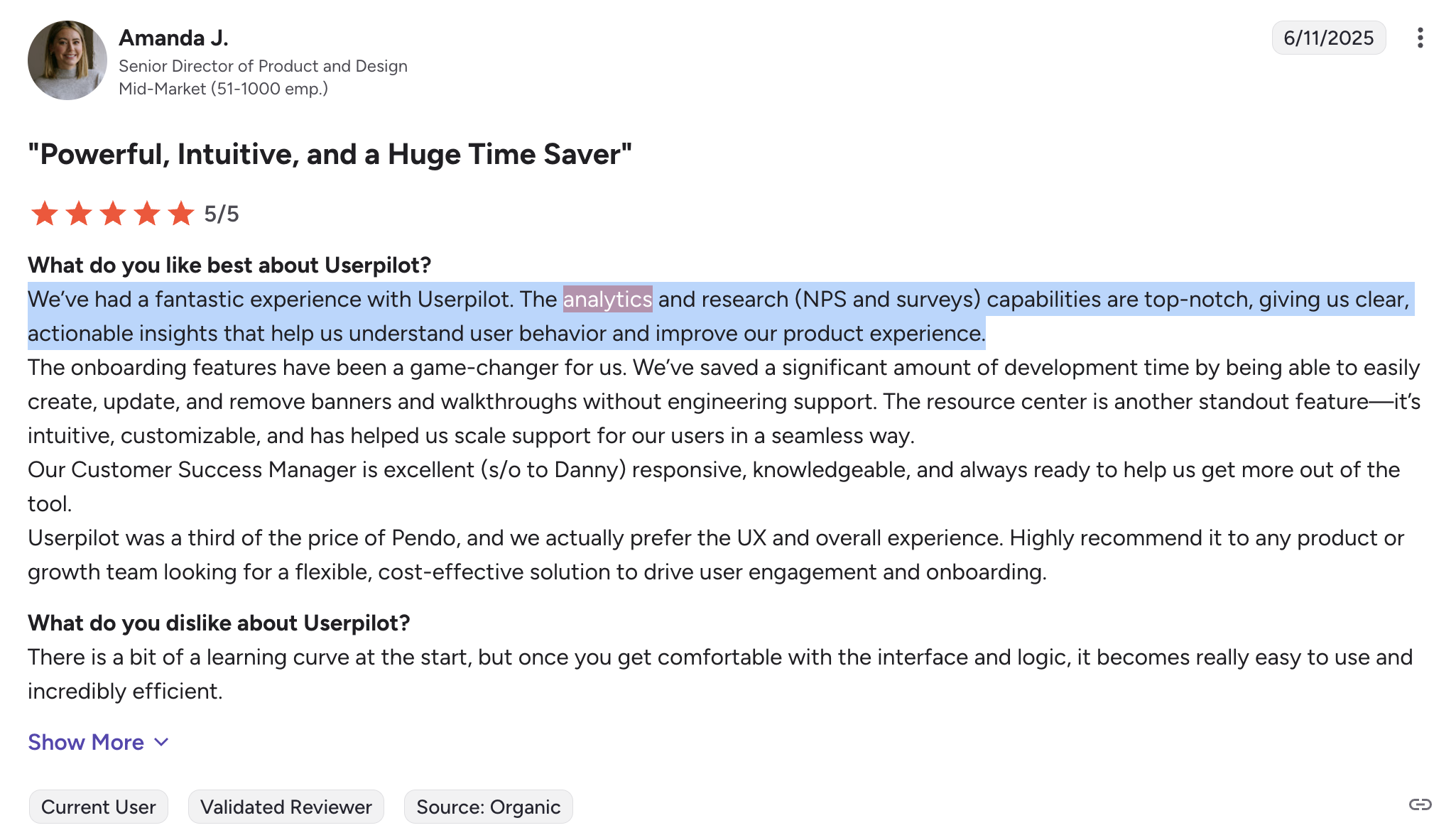Click the first rating star

tap(45, 213)
